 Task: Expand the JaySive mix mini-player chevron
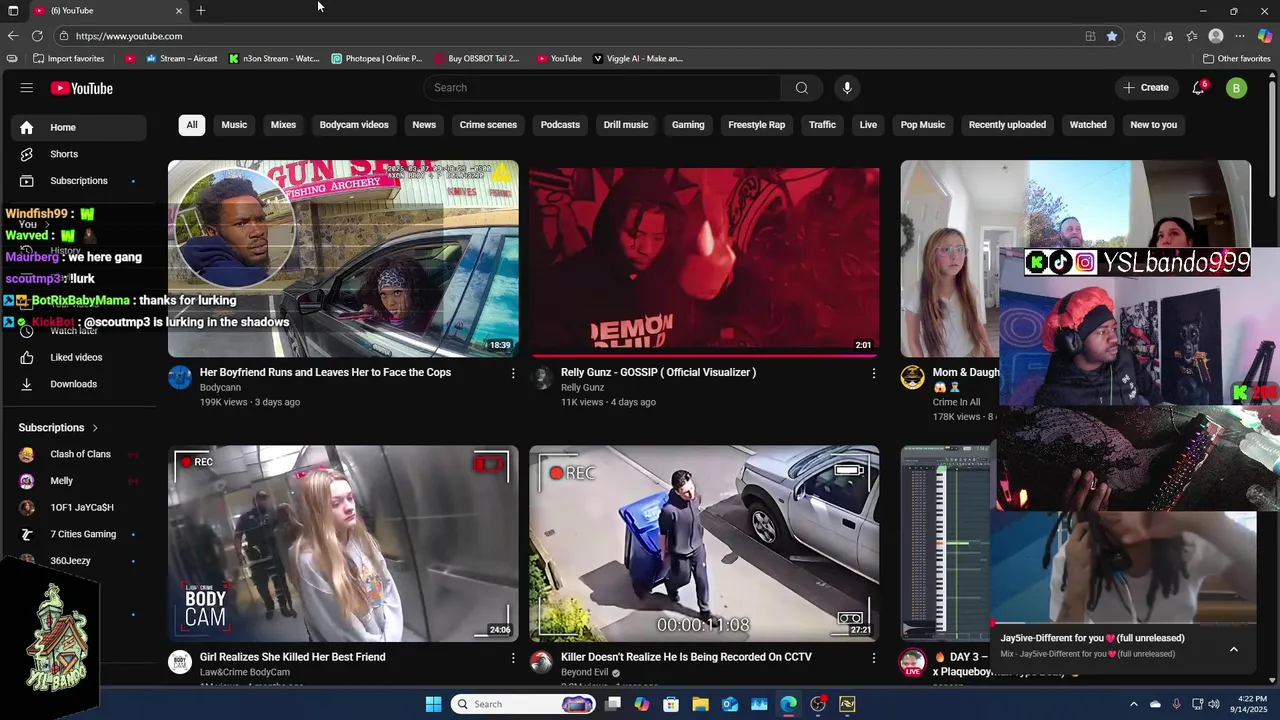[x=1234, y=649]
